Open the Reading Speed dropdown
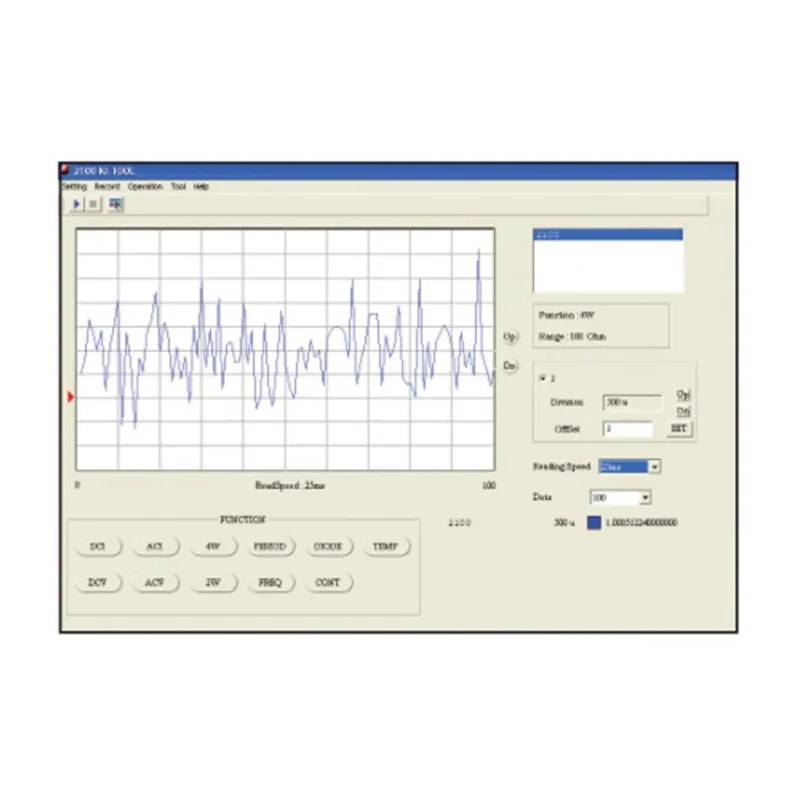 click(x=654, y=467)
